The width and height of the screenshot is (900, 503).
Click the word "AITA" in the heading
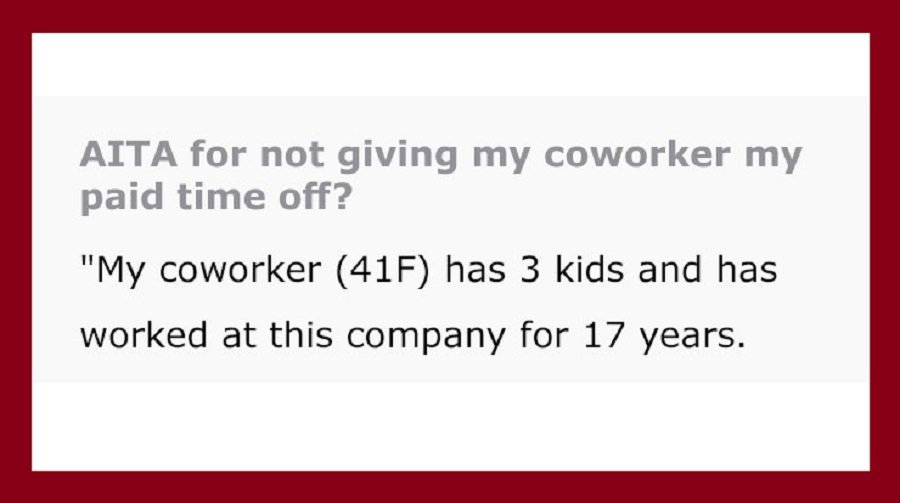[129, 154]
